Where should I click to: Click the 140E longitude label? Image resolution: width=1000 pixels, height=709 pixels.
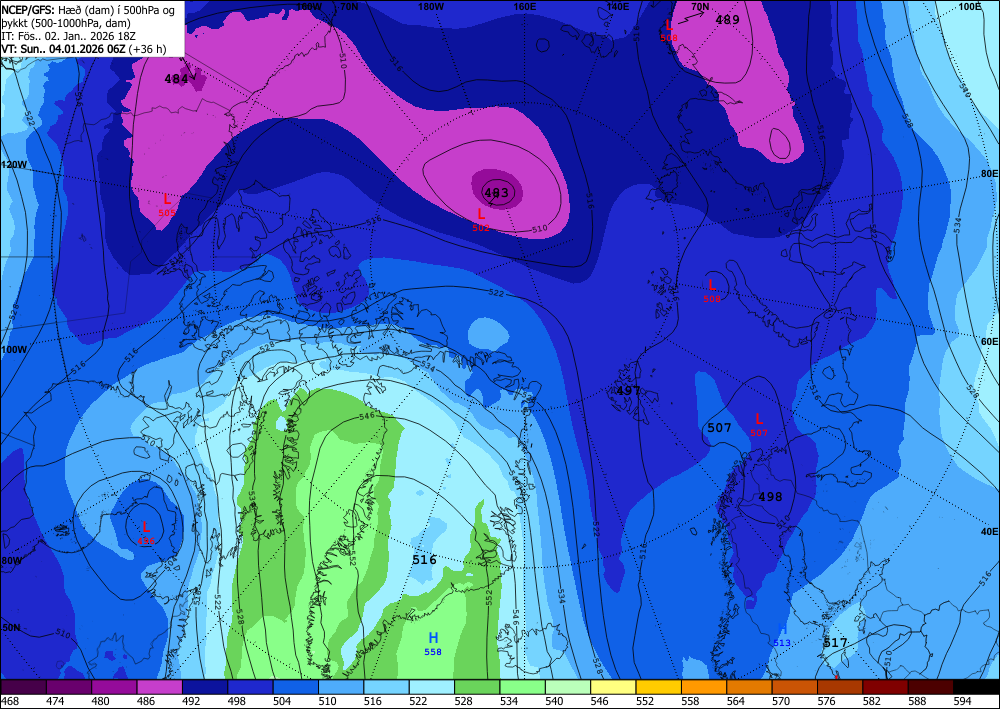pos(617,6)
